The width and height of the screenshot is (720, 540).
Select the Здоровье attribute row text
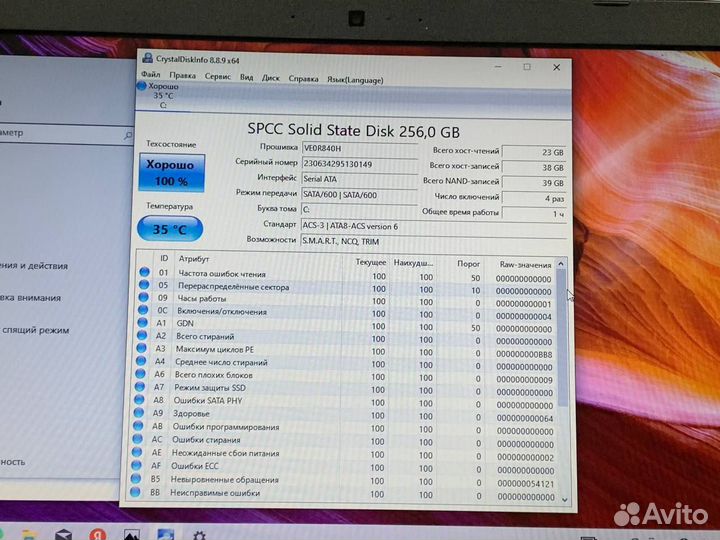pyautogui.click(x=191, y=414)
